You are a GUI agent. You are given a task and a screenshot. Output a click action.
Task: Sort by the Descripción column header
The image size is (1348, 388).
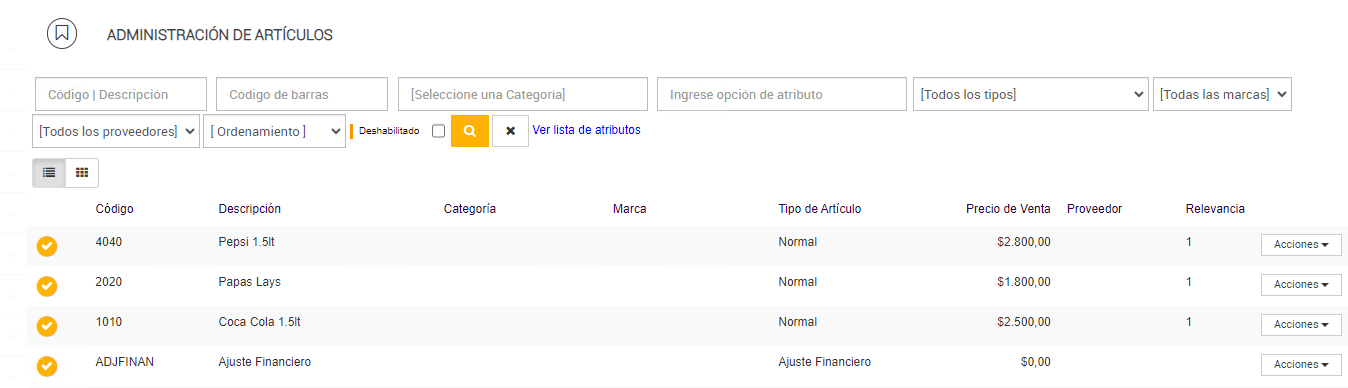(x=250, y=209)
